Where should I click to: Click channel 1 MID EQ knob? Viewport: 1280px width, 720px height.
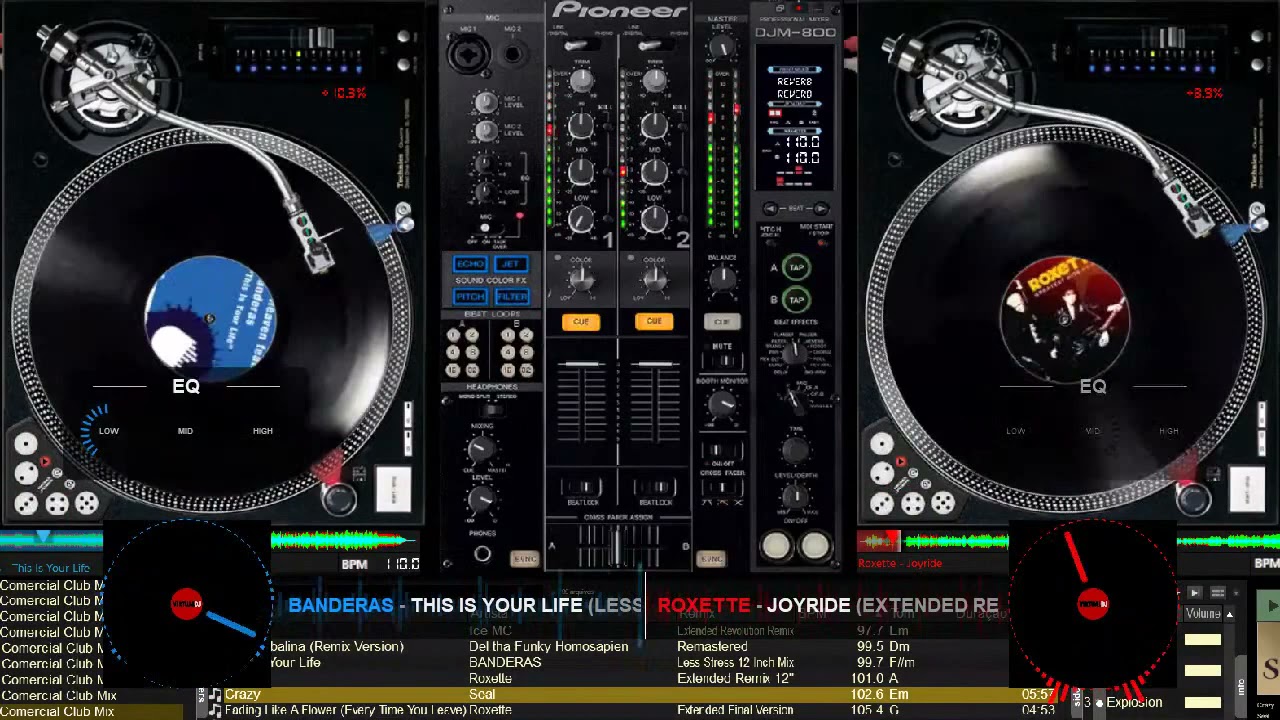click(x=582, y=170)
